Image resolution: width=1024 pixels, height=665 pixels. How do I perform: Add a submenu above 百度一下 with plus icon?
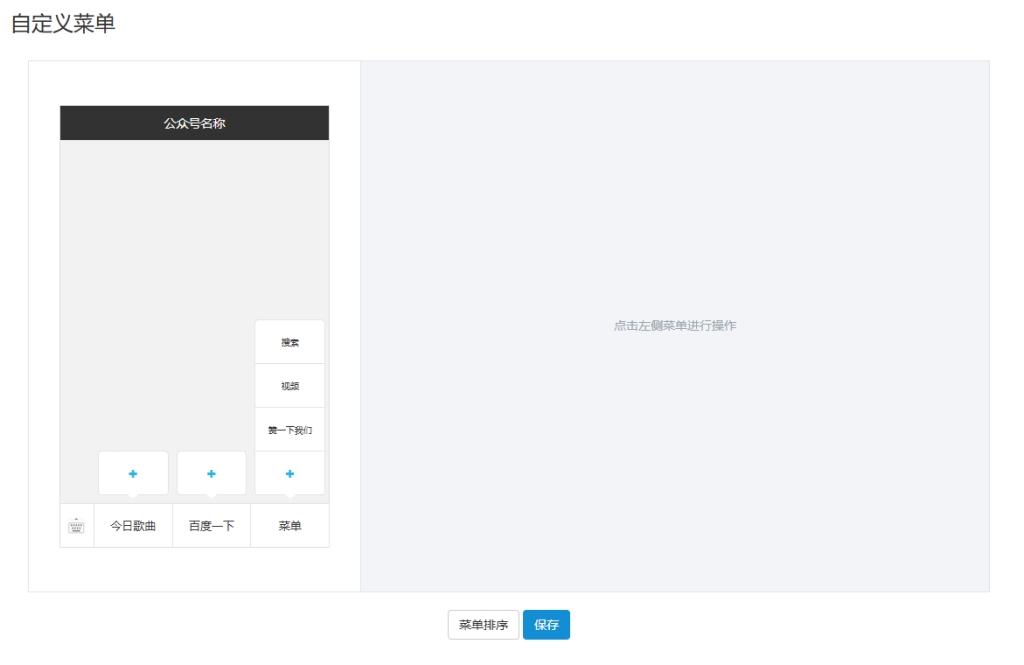(x=211, y=473)
